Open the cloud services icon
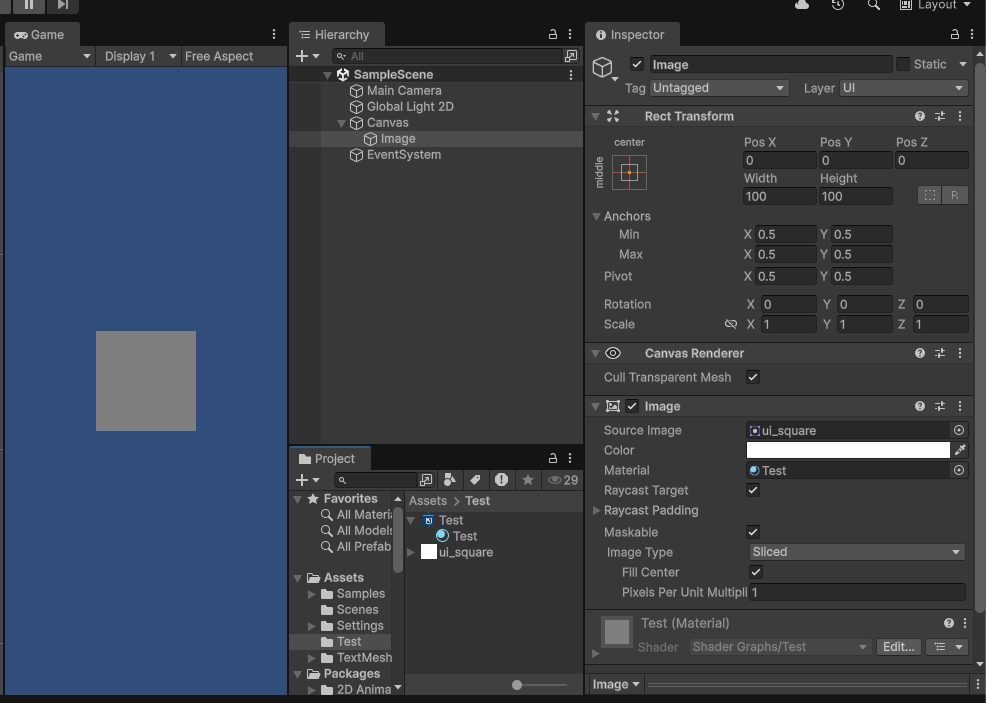Screen dimensions: 986x703 tap(802, 4)
